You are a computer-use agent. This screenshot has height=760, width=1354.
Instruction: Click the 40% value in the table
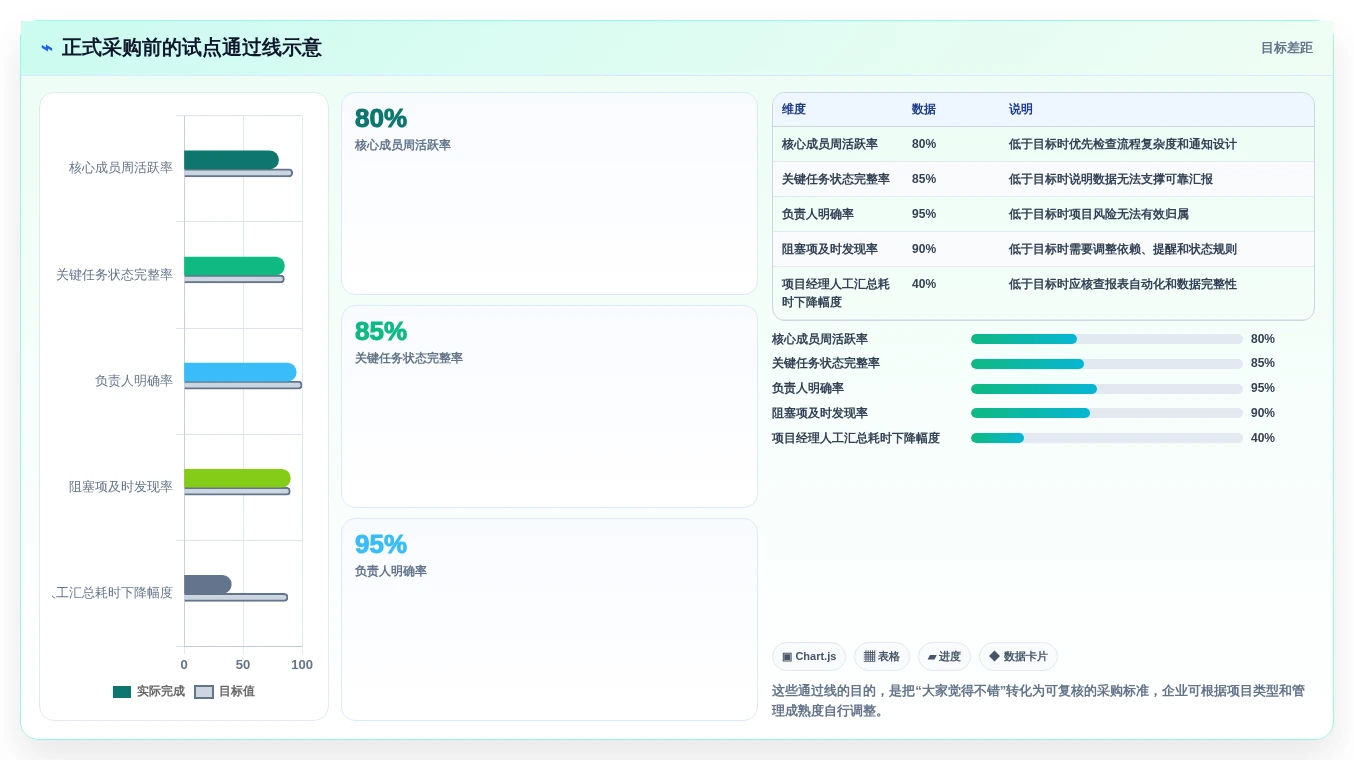[x=924, y=284]
